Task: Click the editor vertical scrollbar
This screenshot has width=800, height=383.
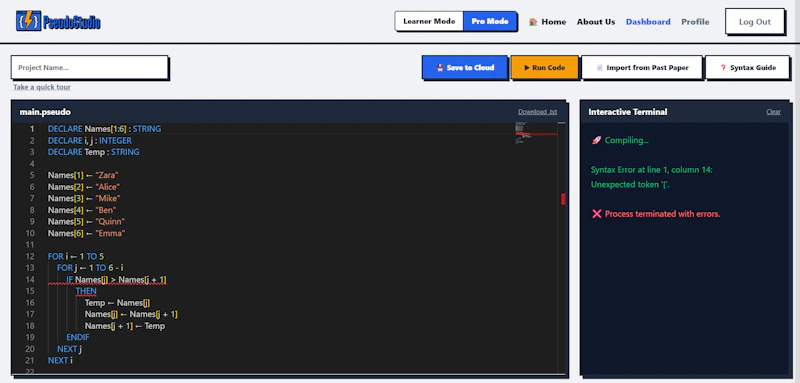Action: tap(562, 248)
